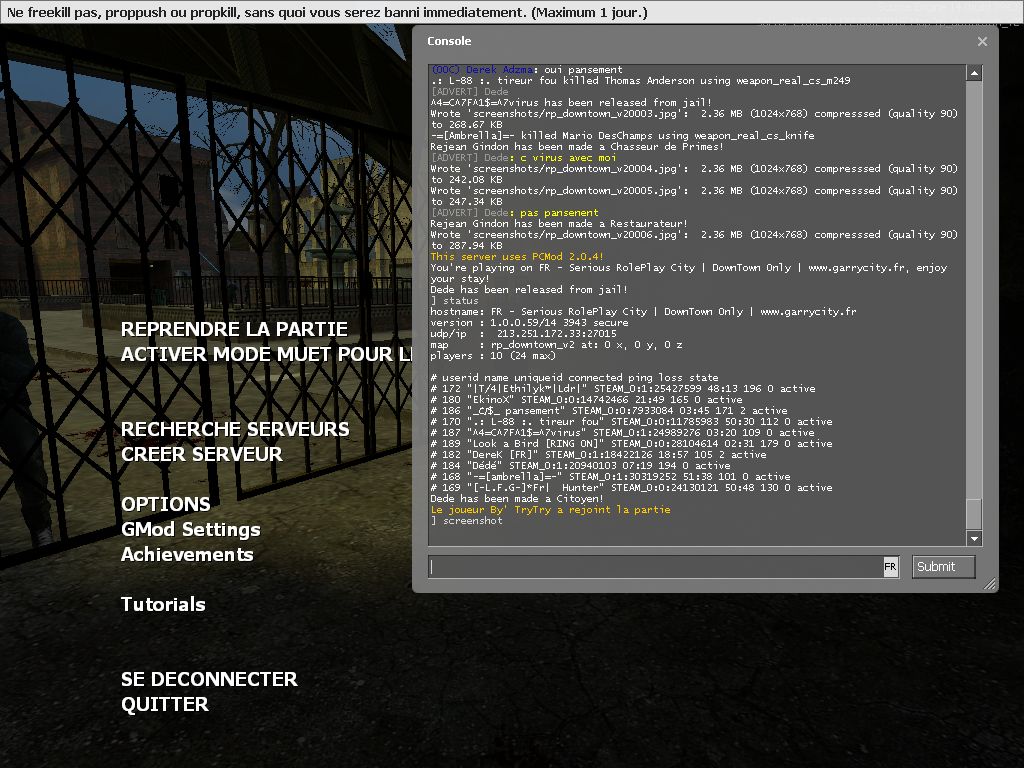Close the Console window

(982, 41)
